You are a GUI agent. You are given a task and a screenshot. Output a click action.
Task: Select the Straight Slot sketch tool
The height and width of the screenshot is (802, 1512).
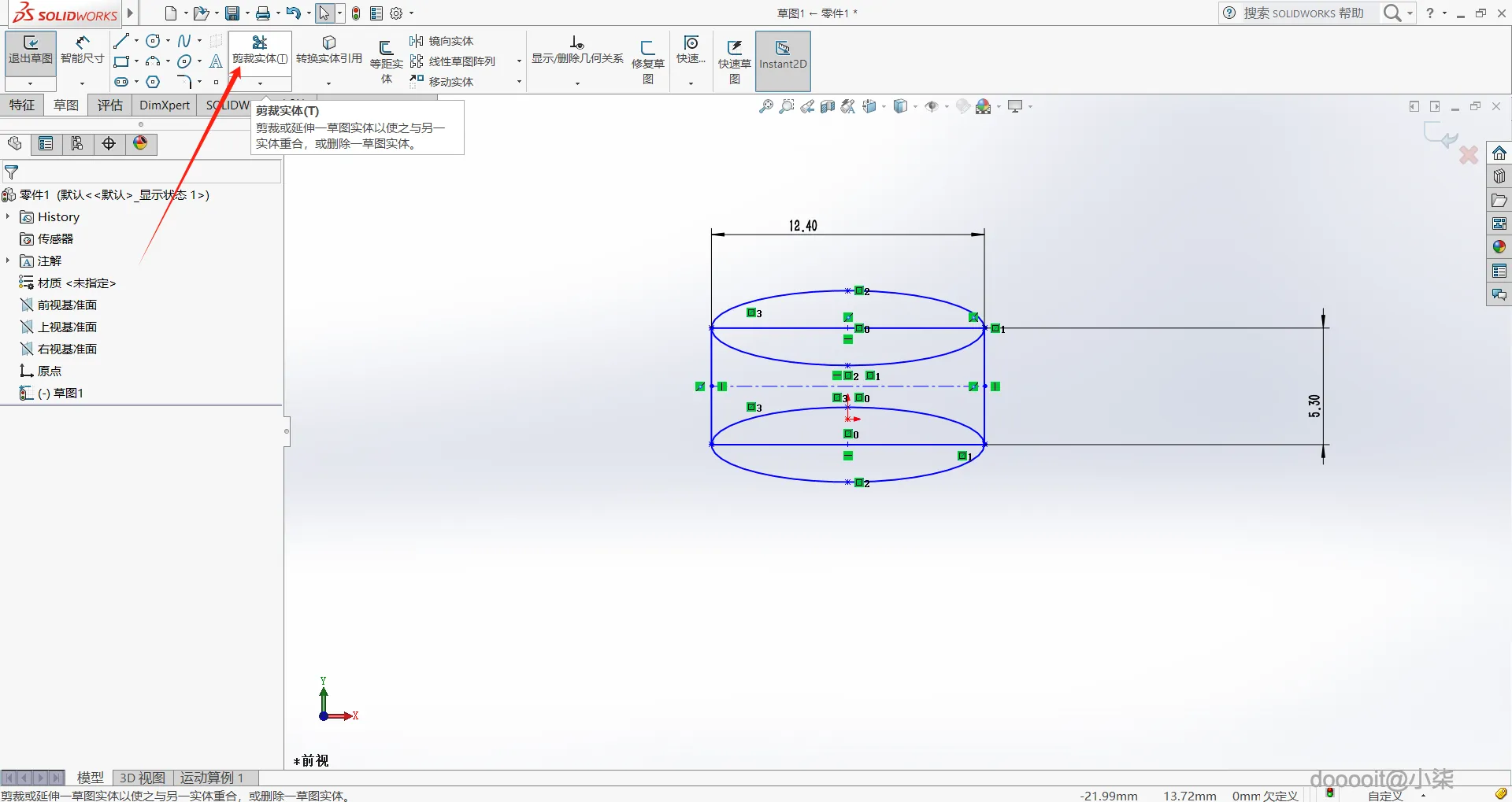pos(121,82)
